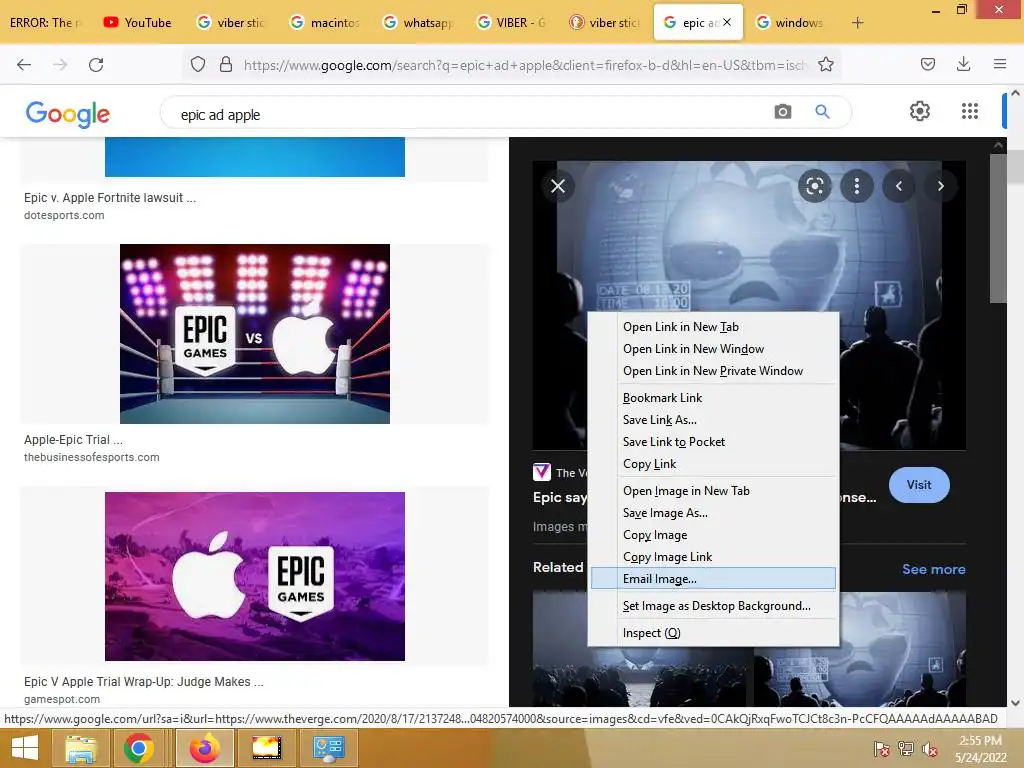Open the purple Apple Epic Games thumbnail
This screenshot has width=1024, height=768.
(x=255, y=576)
